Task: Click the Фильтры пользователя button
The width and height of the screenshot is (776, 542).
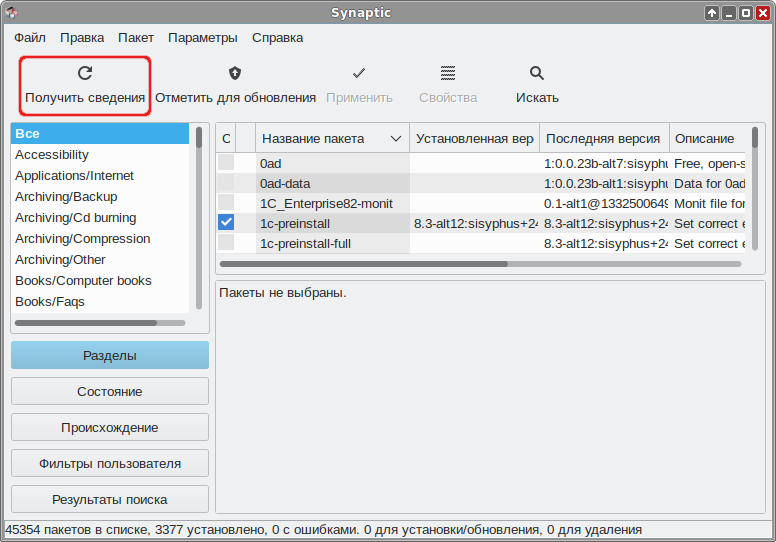Action: 110,463
